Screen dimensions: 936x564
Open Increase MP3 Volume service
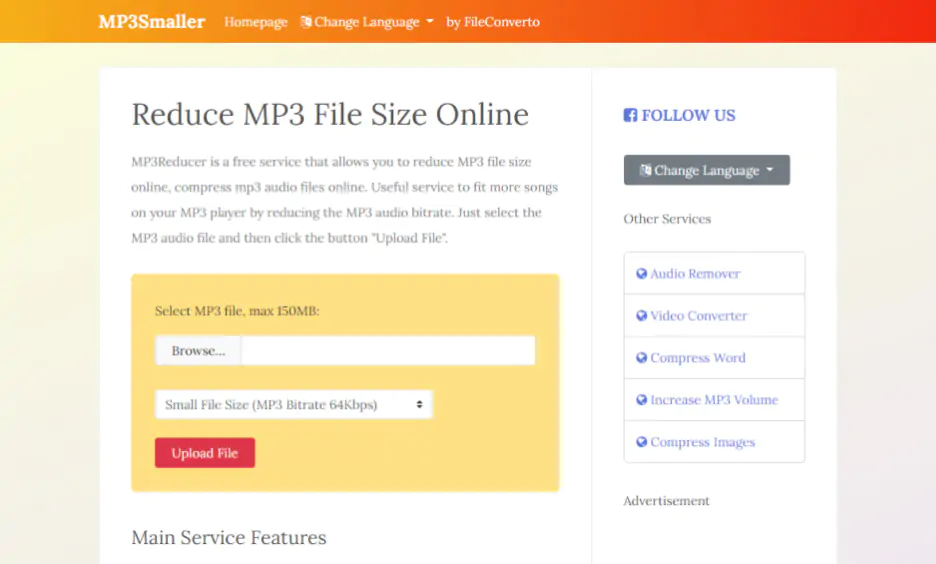(714, 400)
